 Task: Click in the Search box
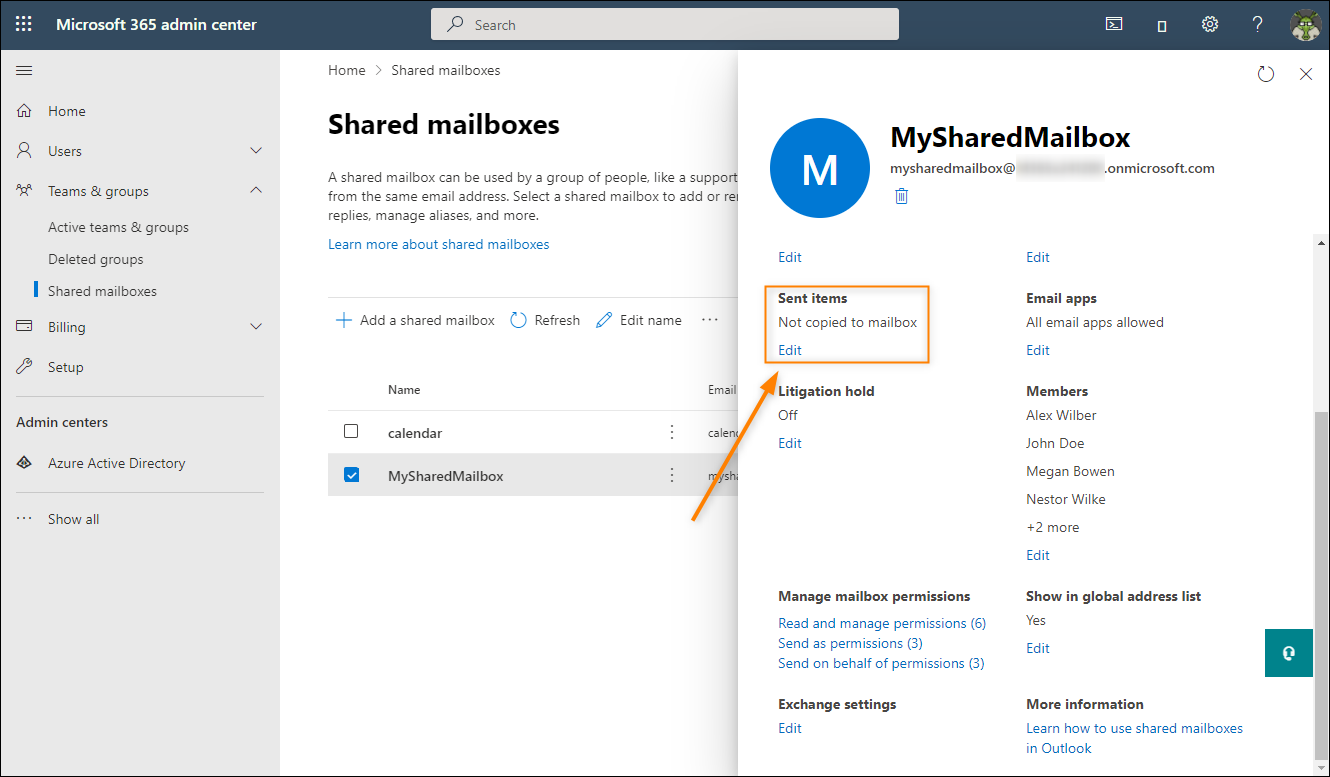click(x=665, y=24)
